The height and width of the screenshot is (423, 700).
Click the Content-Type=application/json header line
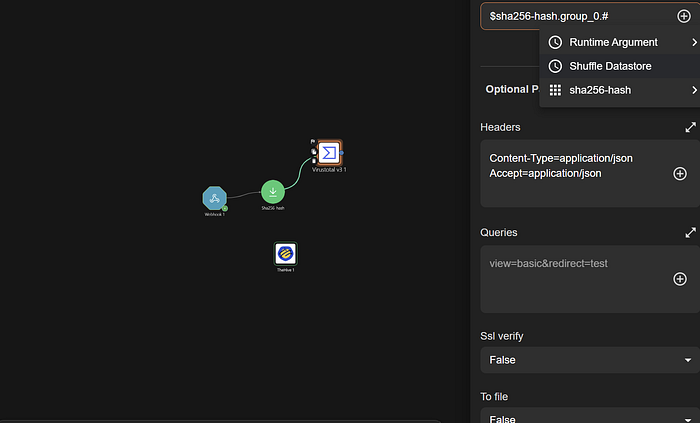pos(561,158)
